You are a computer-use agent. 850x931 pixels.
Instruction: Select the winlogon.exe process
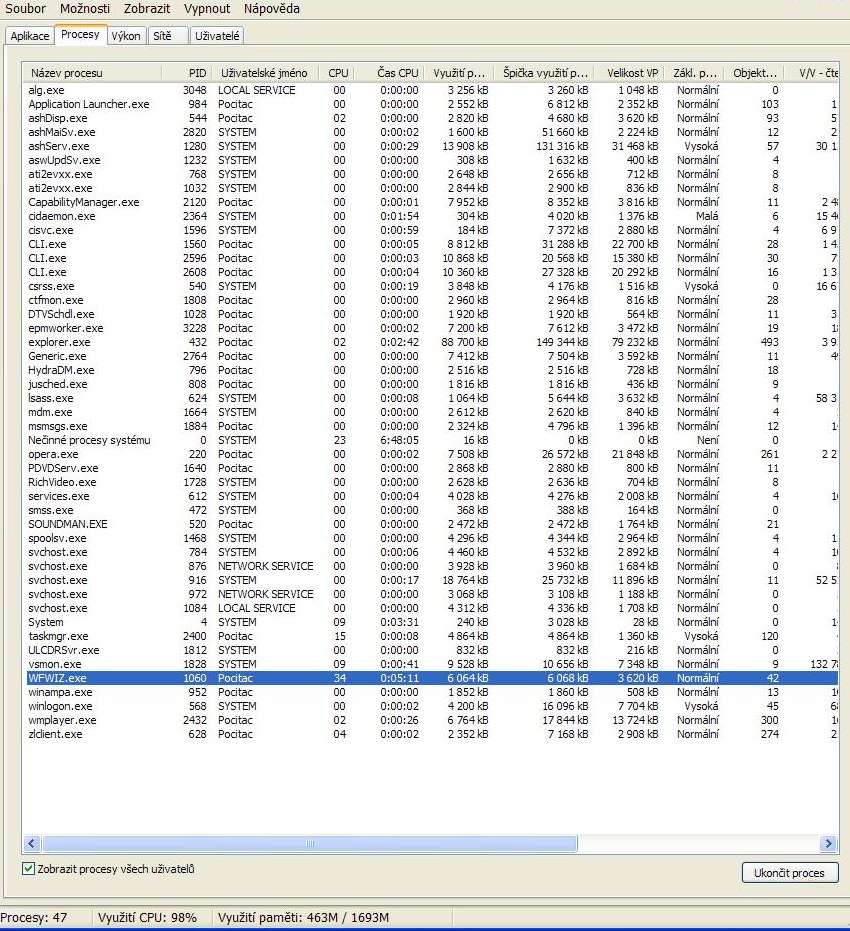pyautogui.click(x=432, y=707)
